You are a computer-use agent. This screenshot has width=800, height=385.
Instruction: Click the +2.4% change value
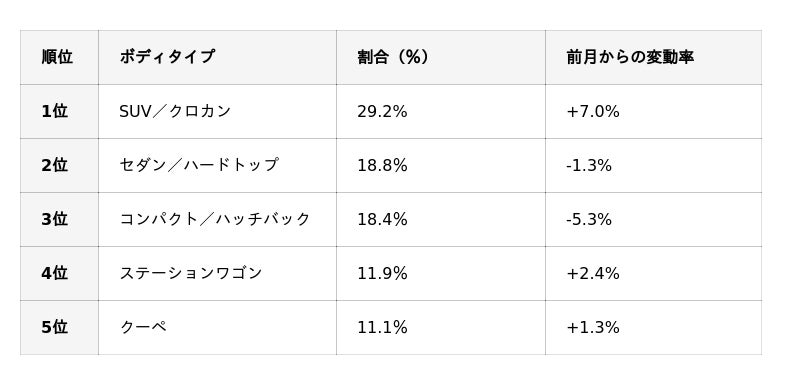[593, 273]
